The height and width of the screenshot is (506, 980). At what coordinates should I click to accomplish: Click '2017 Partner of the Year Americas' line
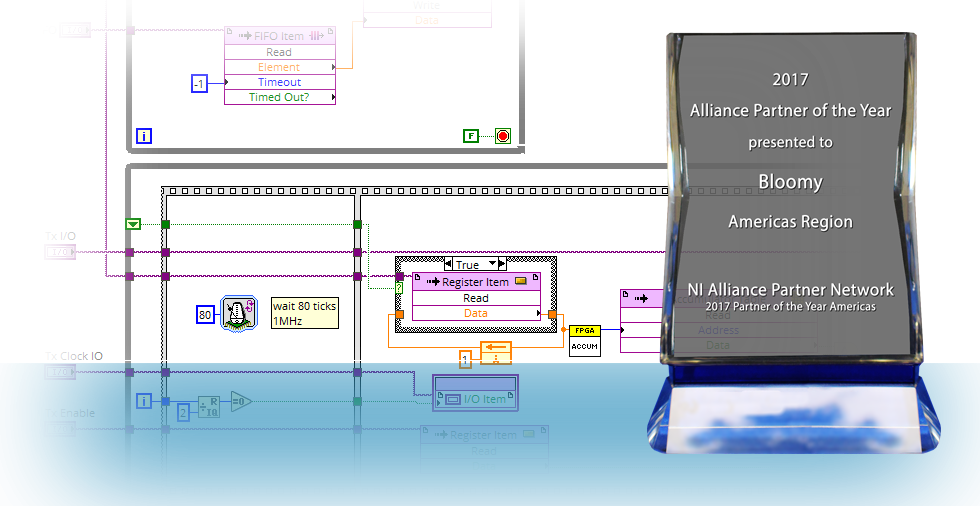(x=791, y=306)
